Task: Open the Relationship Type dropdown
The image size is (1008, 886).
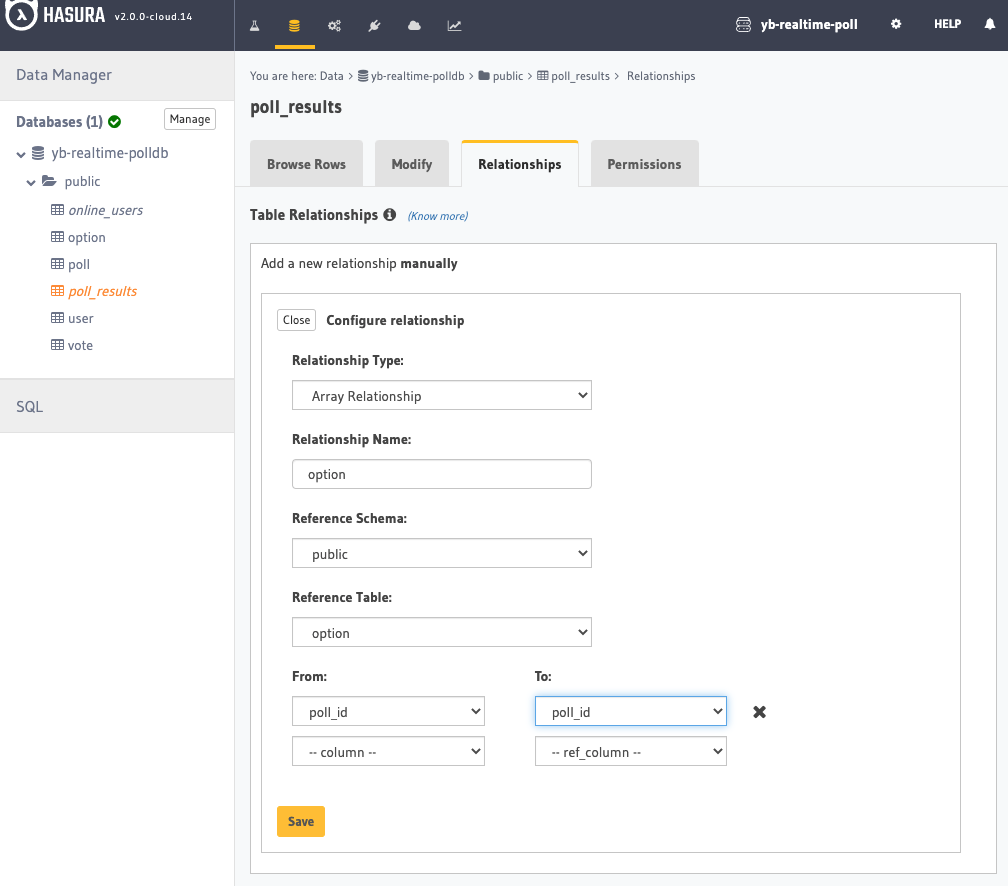Action: (441, 395)
